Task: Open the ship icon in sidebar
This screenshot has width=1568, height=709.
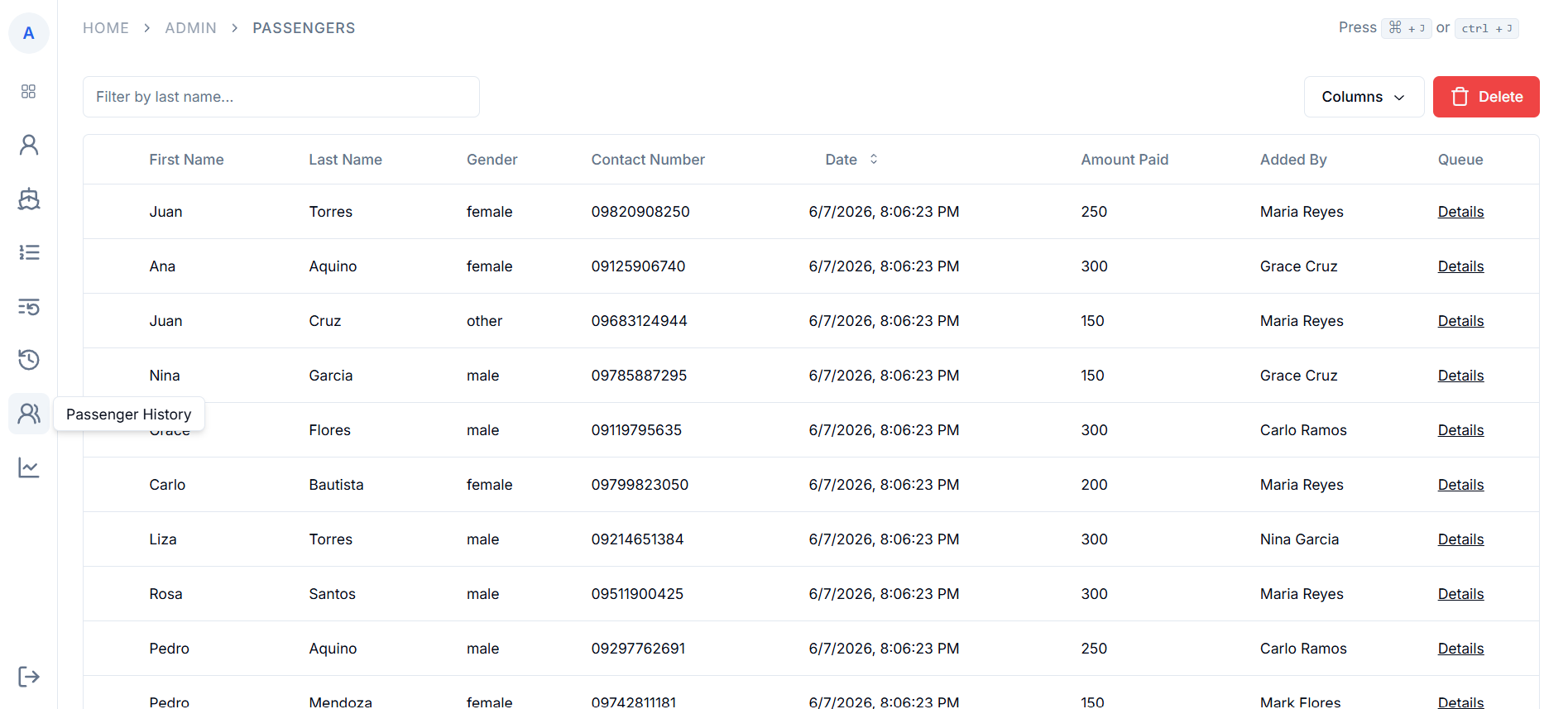Action: pos(29,199)
